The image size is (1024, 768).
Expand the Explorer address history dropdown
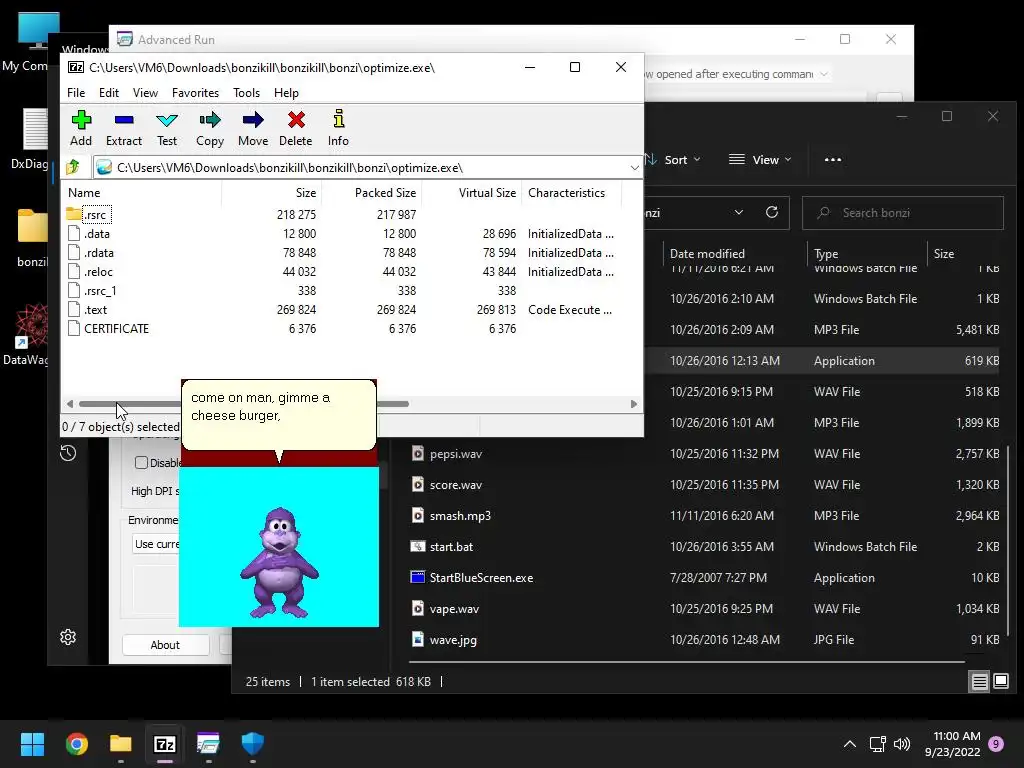click(739, 212)
